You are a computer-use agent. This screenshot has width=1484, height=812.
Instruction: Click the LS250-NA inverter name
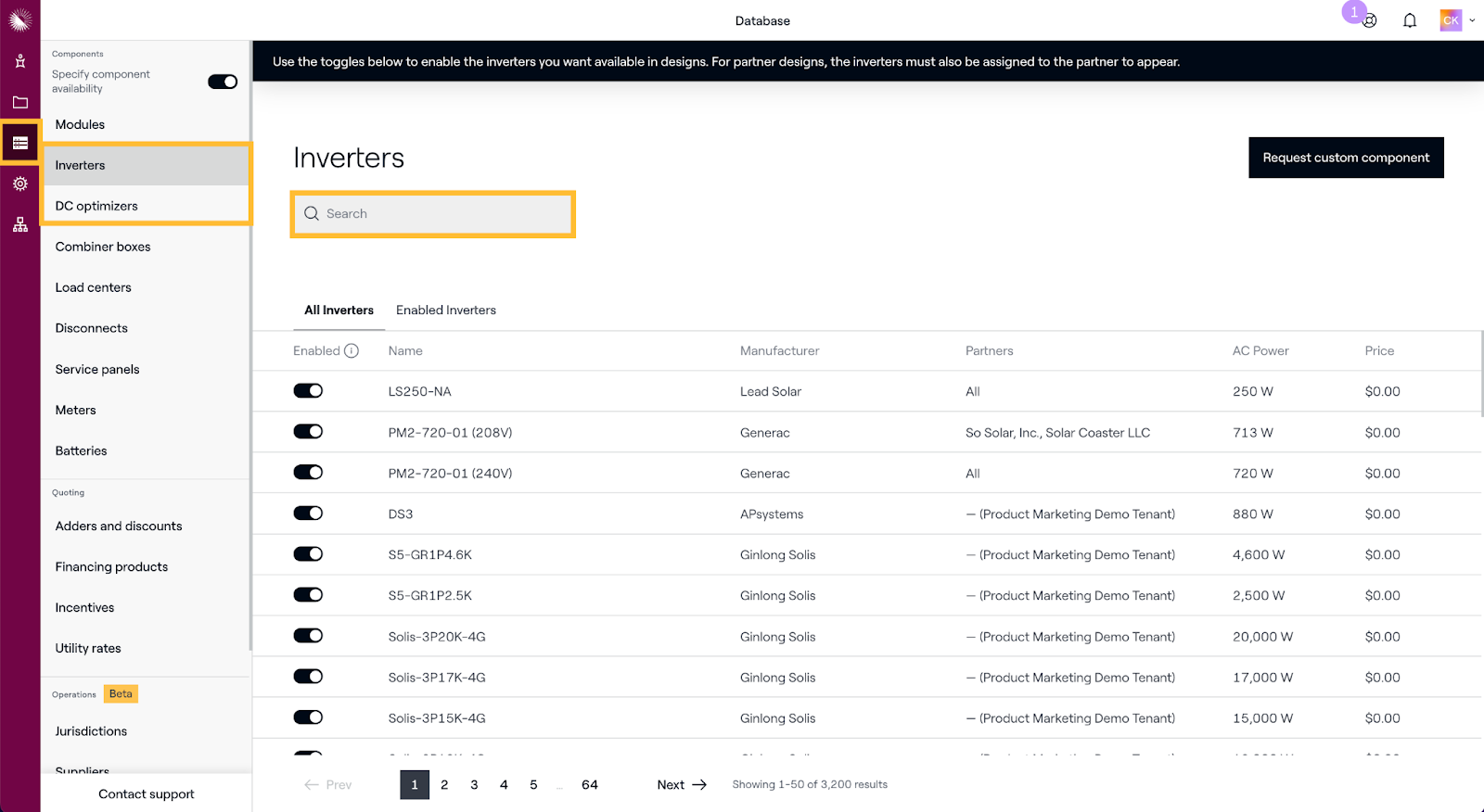coord(419,391)
